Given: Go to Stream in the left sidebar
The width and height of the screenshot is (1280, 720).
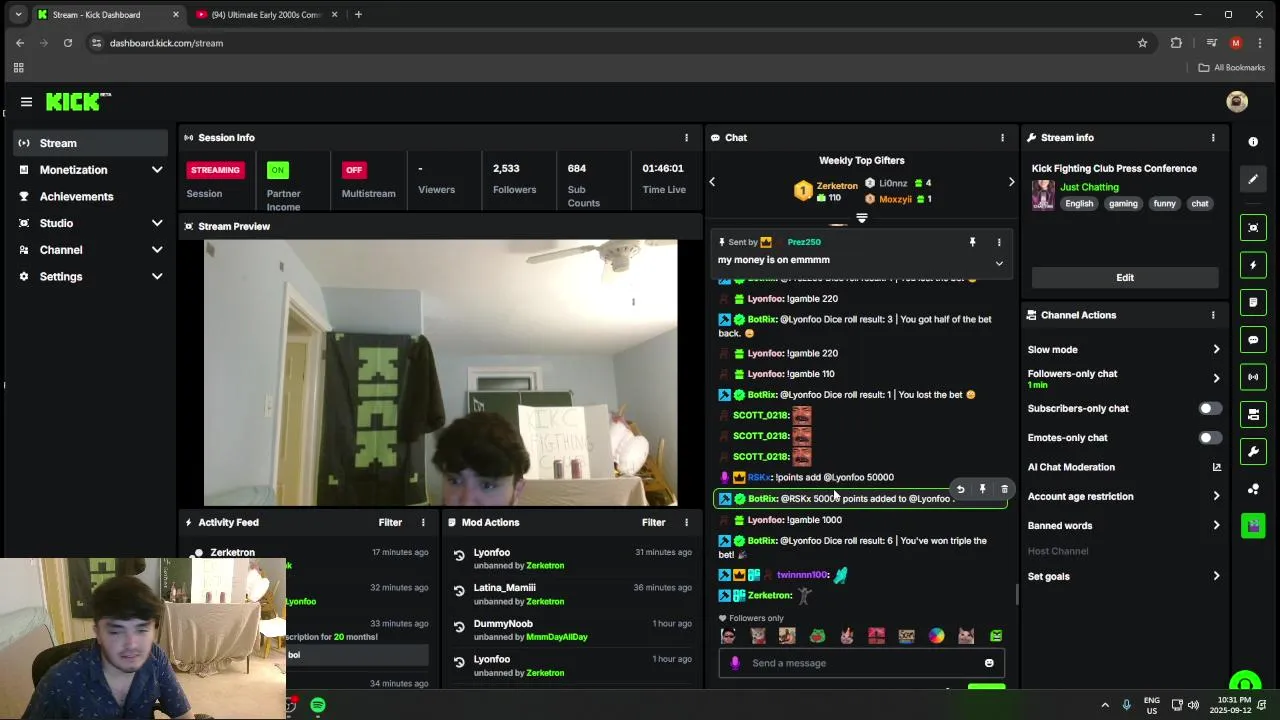Looking at the screenshot, I should (91, 143).
